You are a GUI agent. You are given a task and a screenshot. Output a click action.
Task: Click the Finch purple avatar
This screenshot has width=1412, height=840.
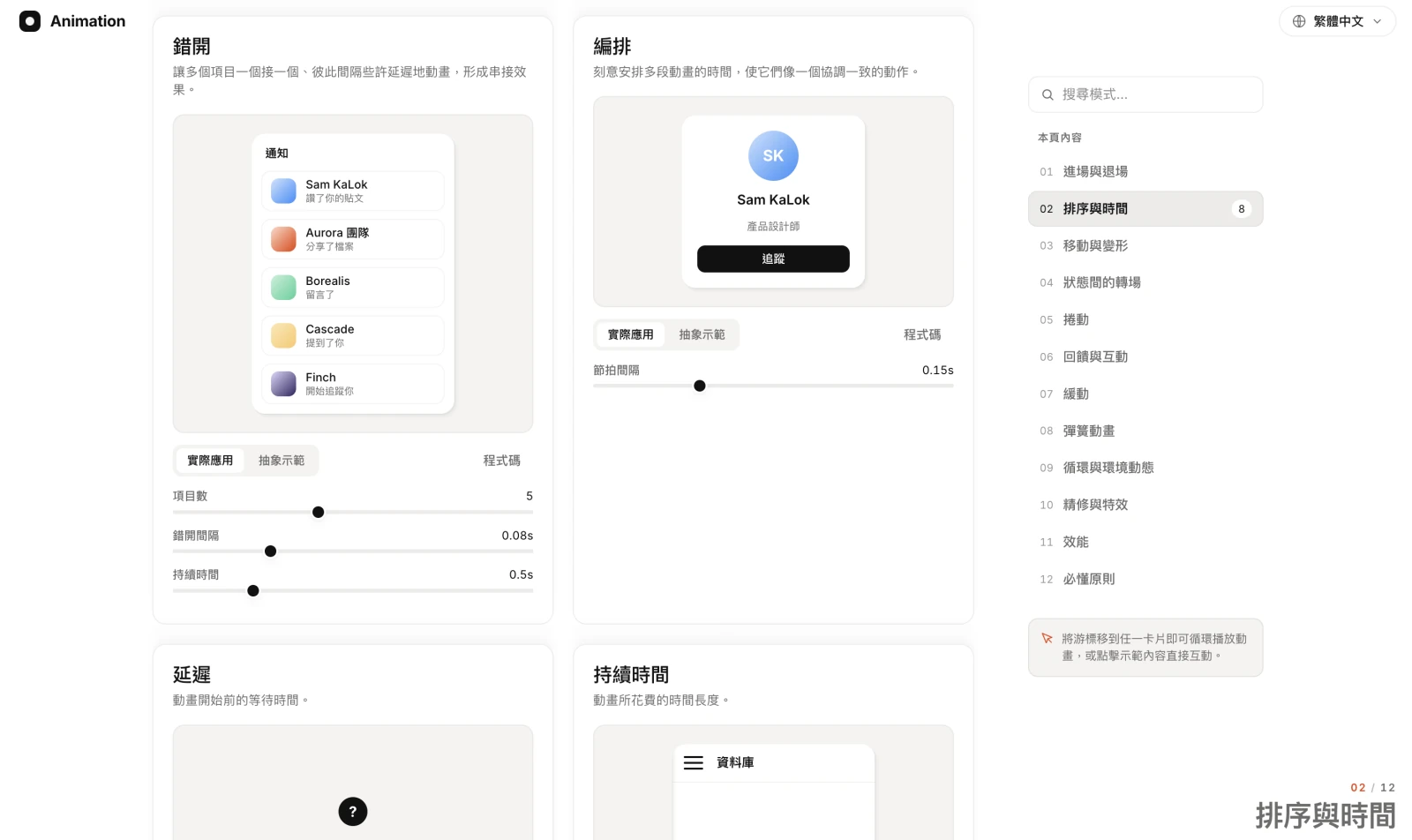[283, 384]
